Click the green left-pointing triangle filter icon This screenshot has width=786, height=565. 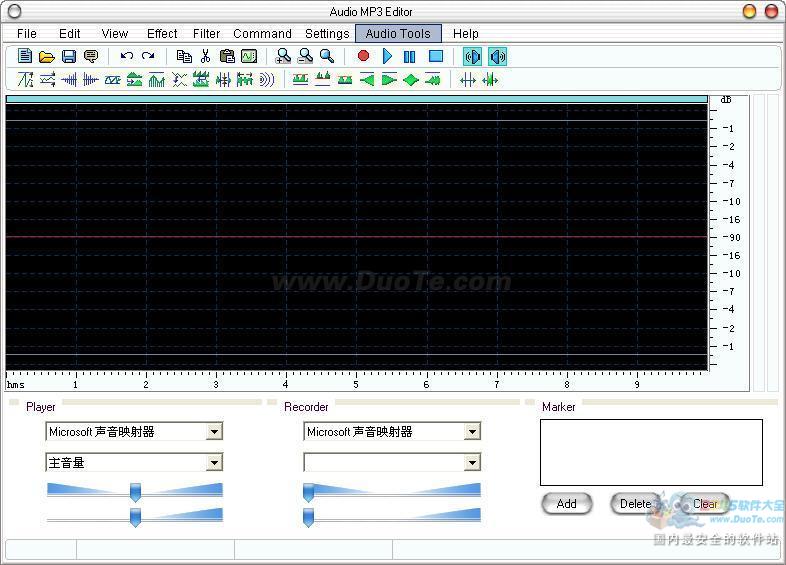pyautogui.click(x=367, y=79)
